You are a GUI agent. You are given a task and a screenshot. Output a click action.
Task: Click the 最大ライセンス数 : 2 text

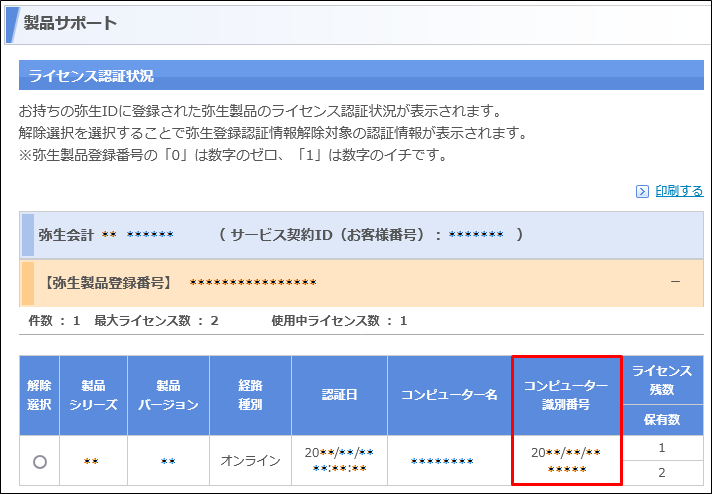[x=156, y=321]
